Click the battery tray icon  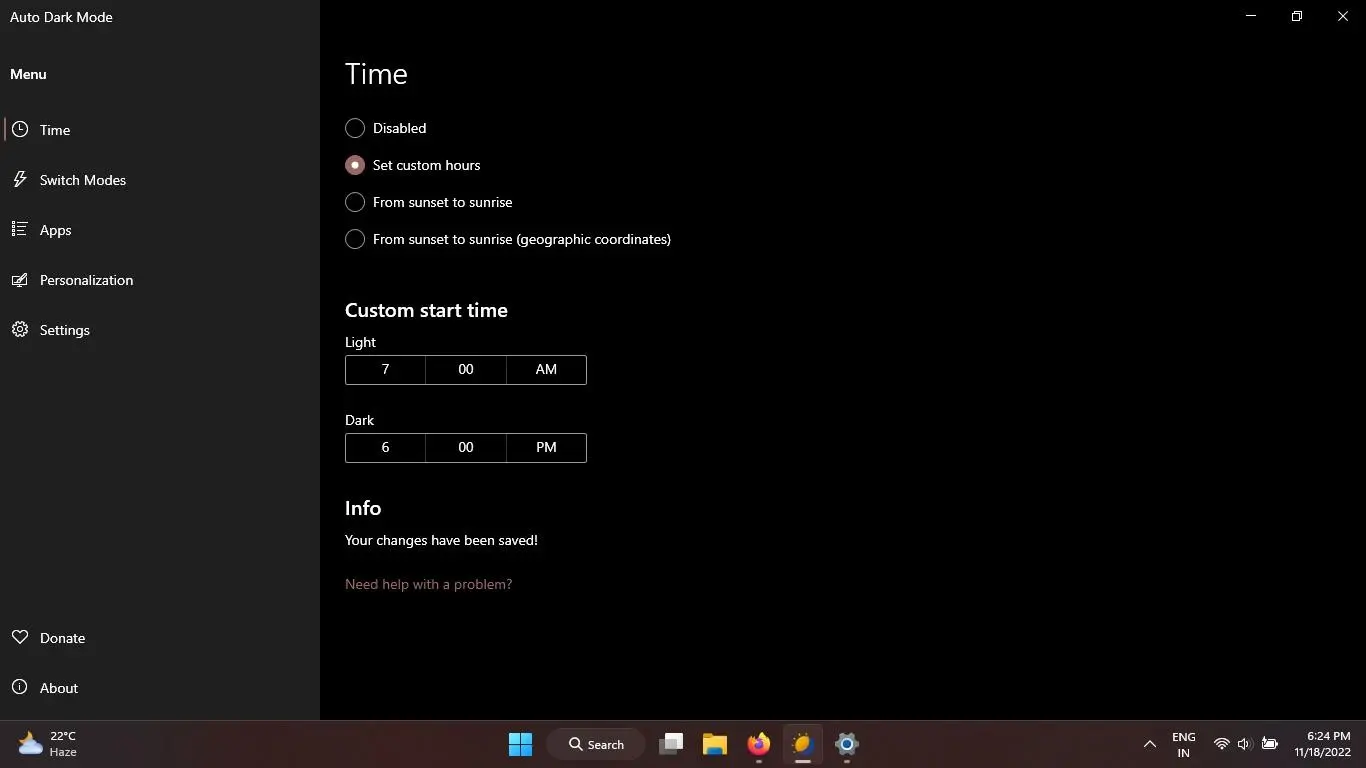point(1270,744)
